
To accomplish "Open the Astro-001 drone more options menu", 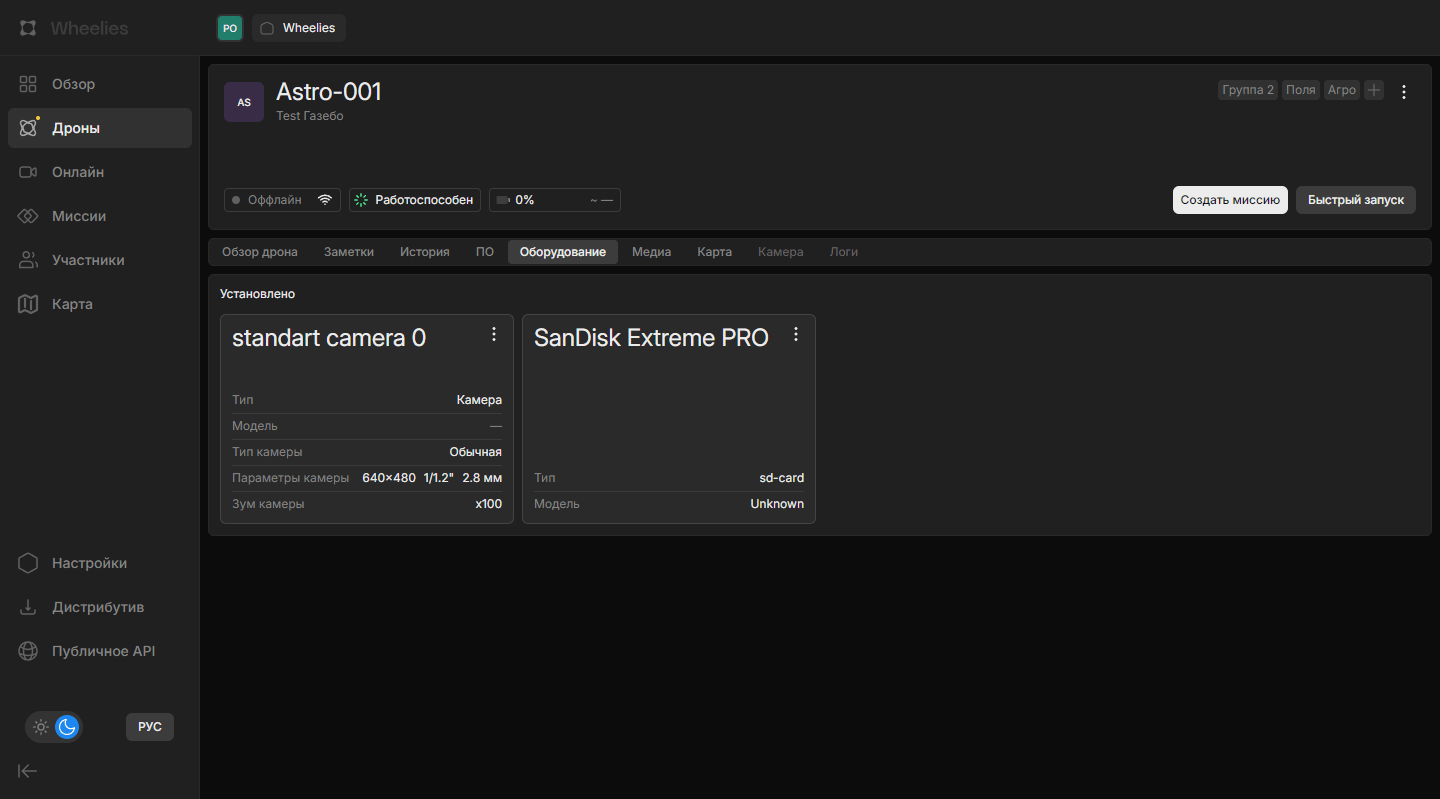I will [1404, 92].
